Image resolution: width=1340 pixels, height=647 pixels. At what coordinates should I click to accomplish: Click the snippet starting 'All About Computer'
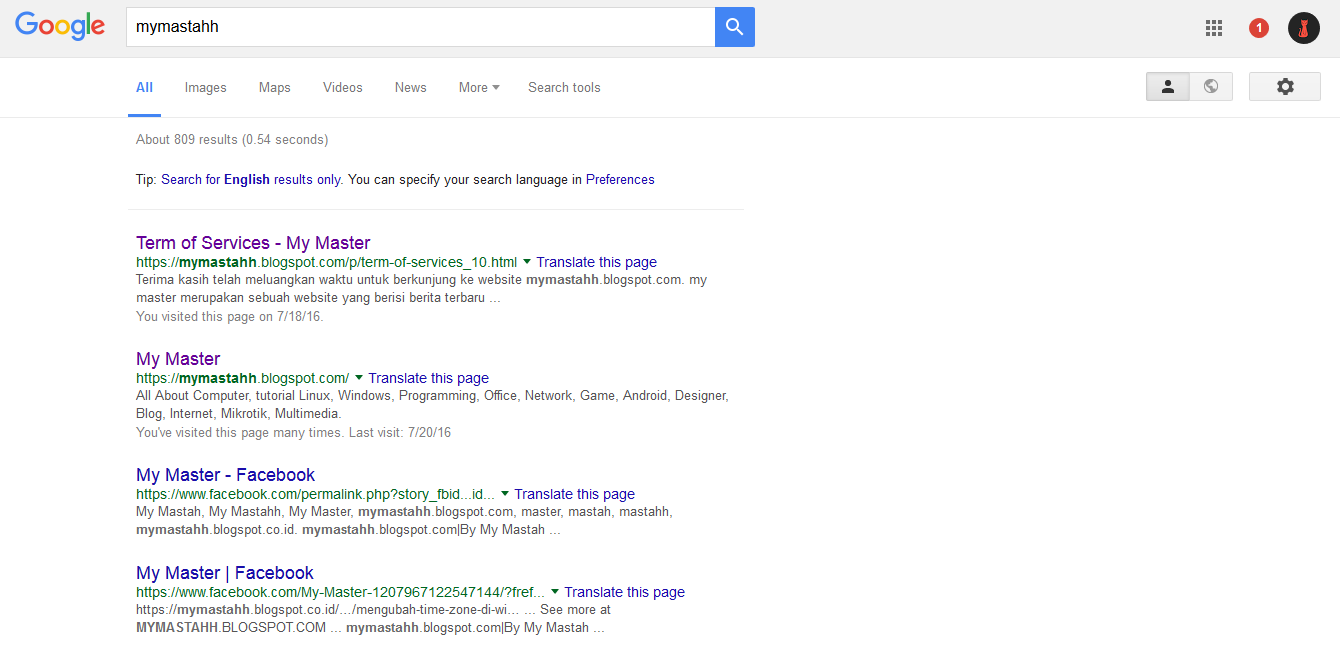click(x=432, y=405)
